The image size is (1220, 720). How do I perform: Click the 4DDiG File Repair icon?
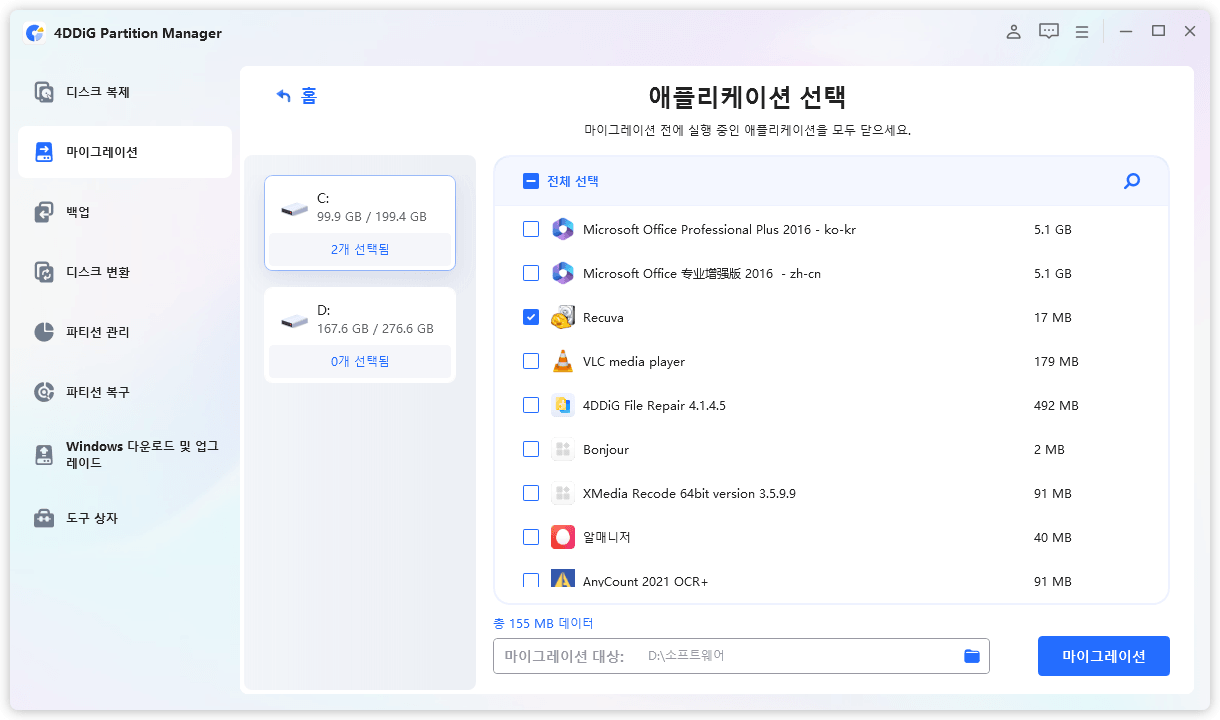pyautogui.click(x=563, y=405)
